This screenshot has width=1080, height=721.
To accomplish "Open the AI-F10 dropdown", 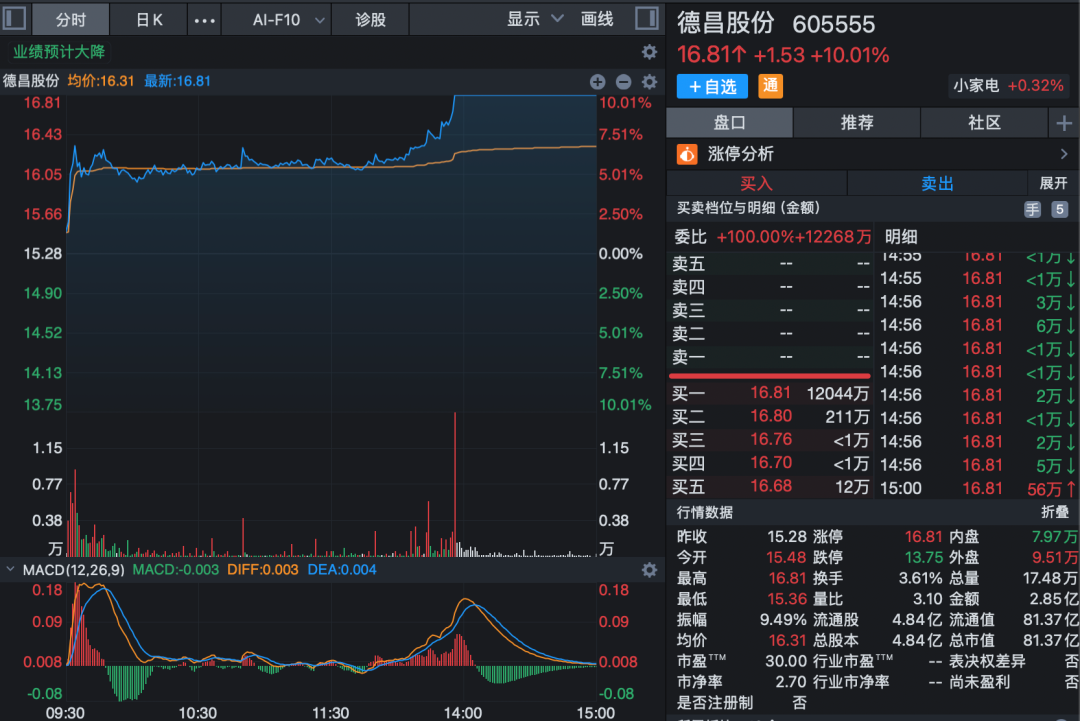I will click(x=289, y=19).
